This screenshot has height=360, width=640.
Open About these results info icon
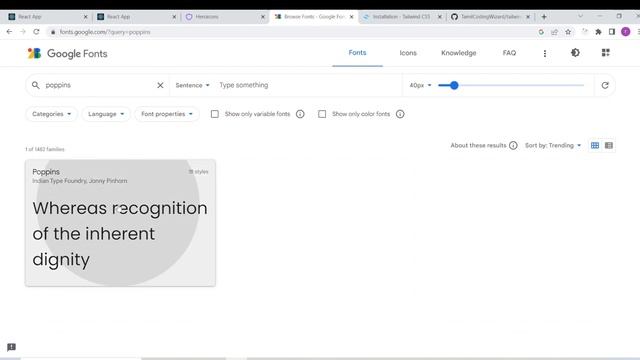click(513, 146)
